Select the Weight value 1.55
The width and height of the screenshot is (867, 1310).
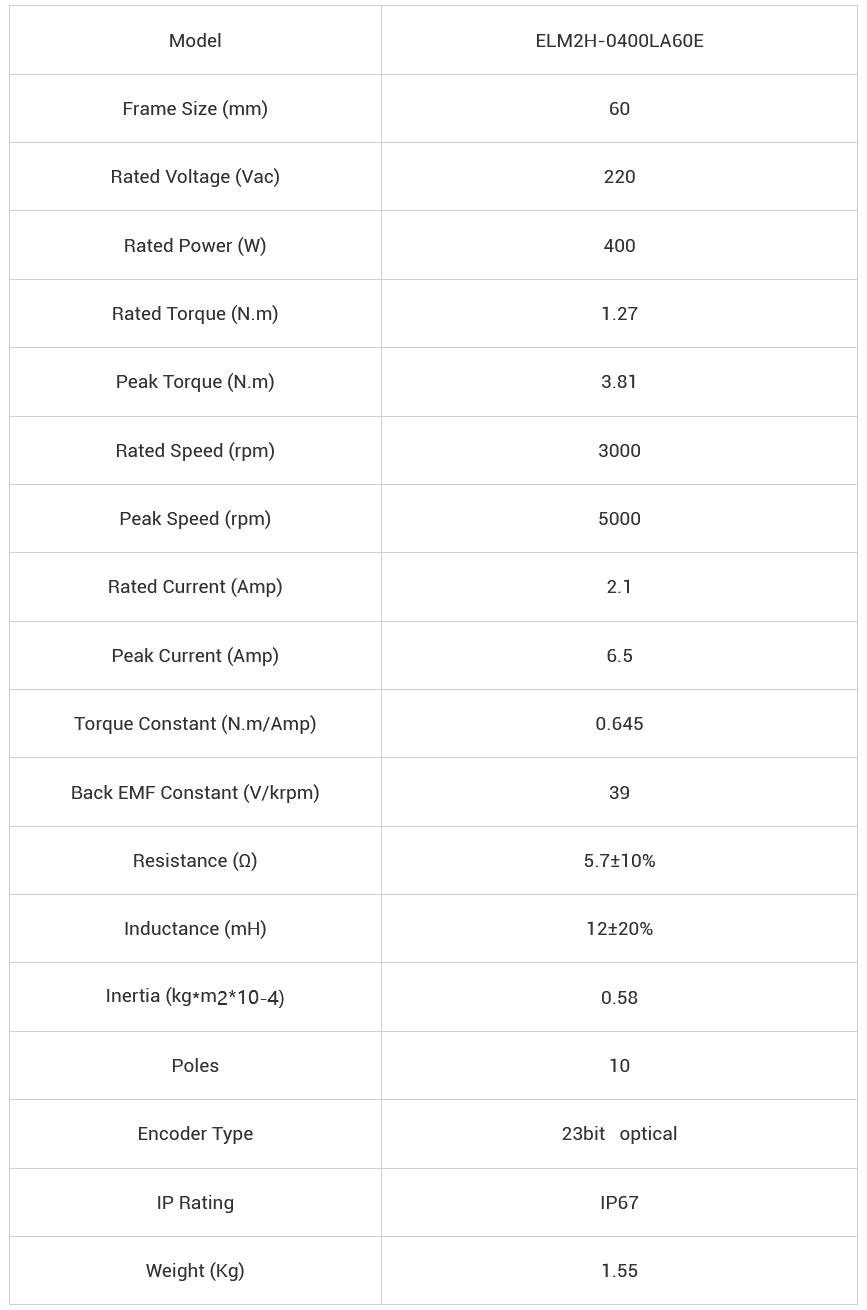pos(619,1271)
